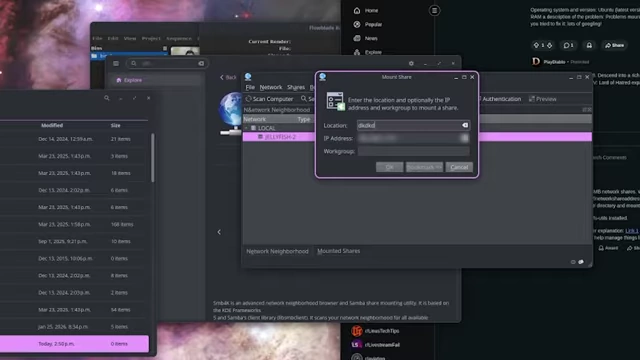The width and height of the screenshot is (640, 360).
Task: Open the PlayDiablo promoted post link
Action: 554,62
